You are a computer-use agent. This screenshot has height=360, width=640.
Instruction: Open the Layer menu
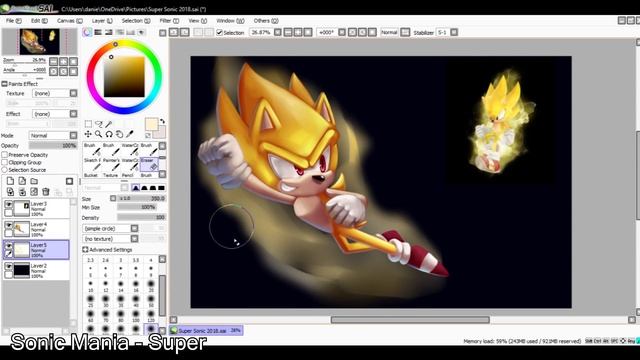click(102, 21)
